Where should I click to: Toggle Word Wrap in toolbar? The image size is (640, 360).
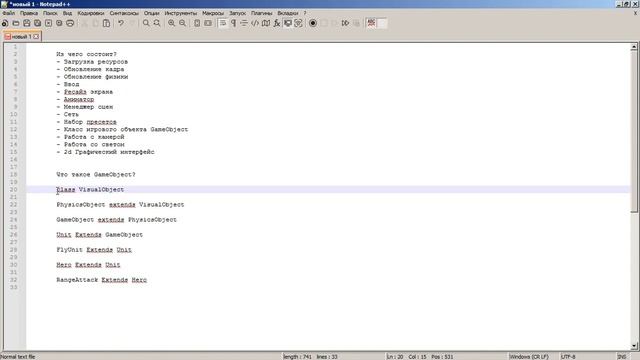[x=222, y=23]
